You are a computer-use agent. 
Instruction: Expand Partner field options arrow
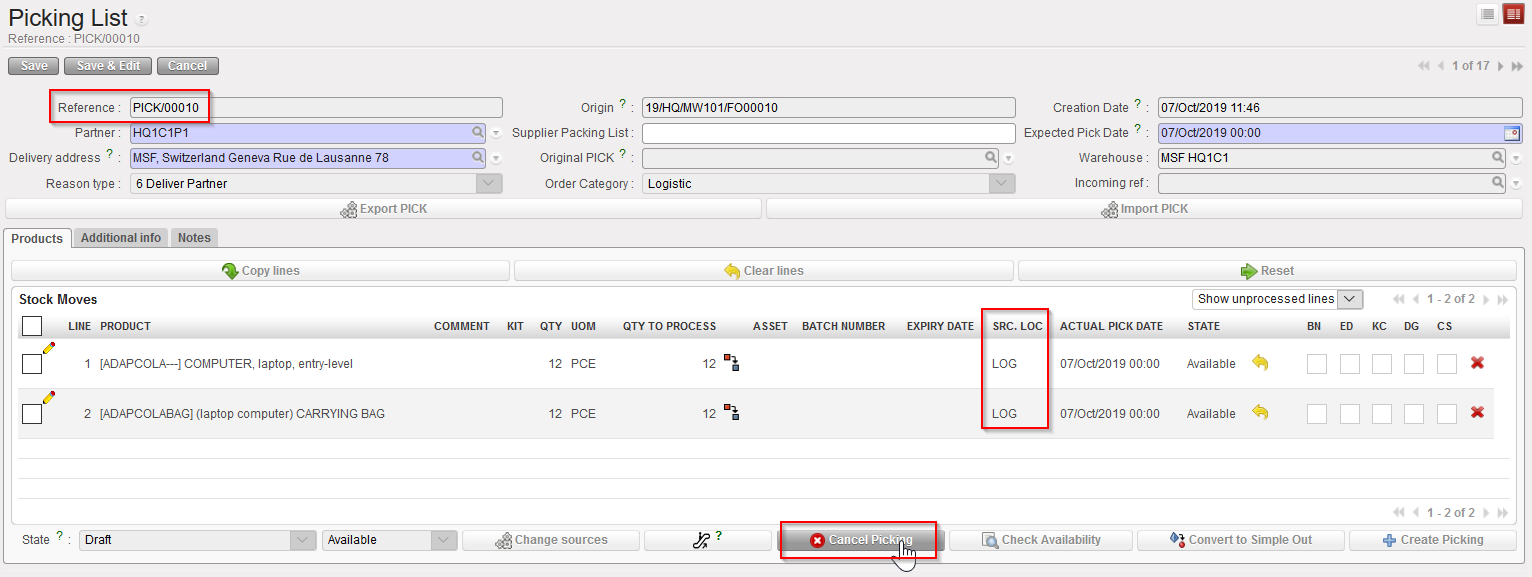(x=496, y=133)
